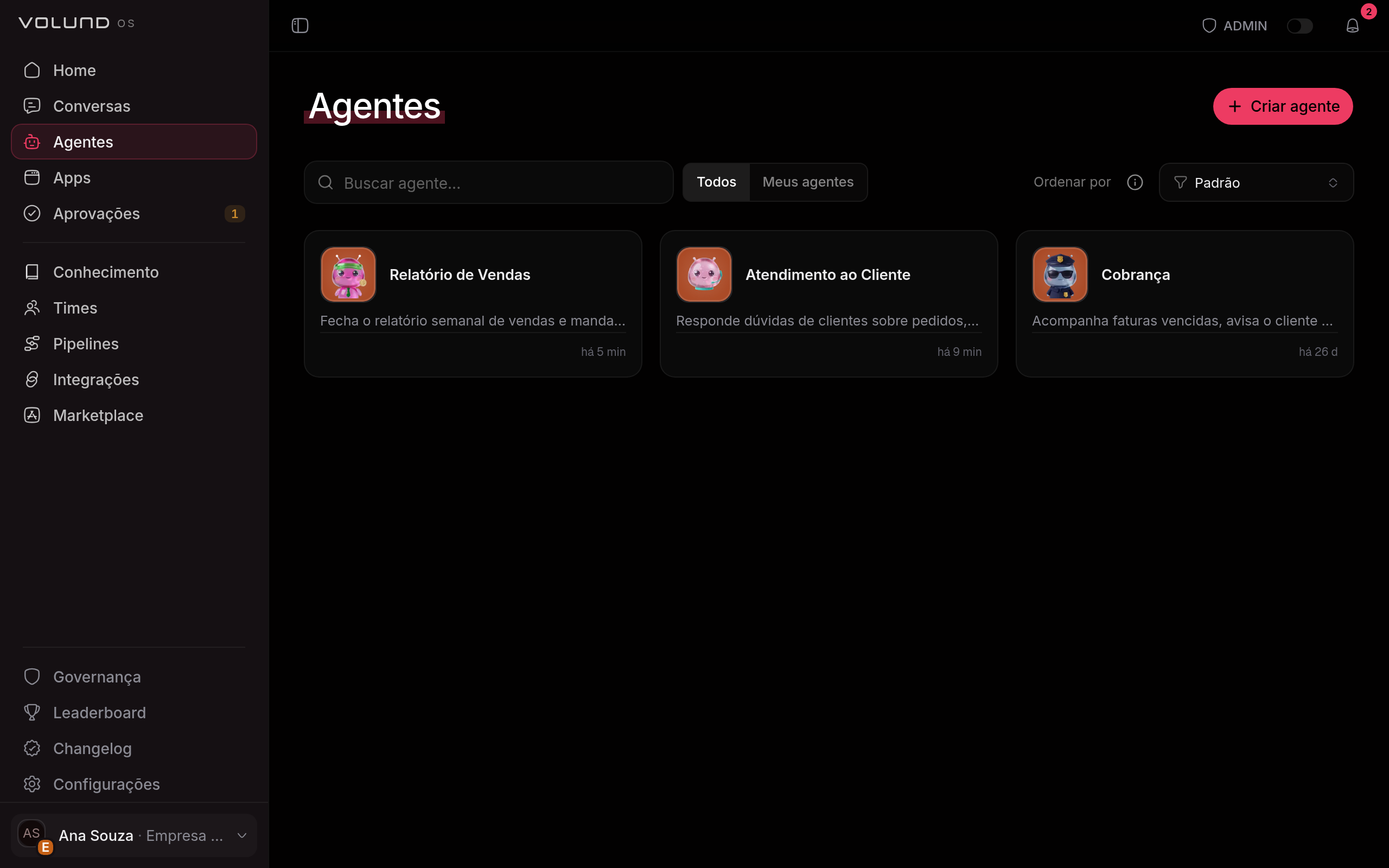Click the Changelog badge icon

coord(32,748)
